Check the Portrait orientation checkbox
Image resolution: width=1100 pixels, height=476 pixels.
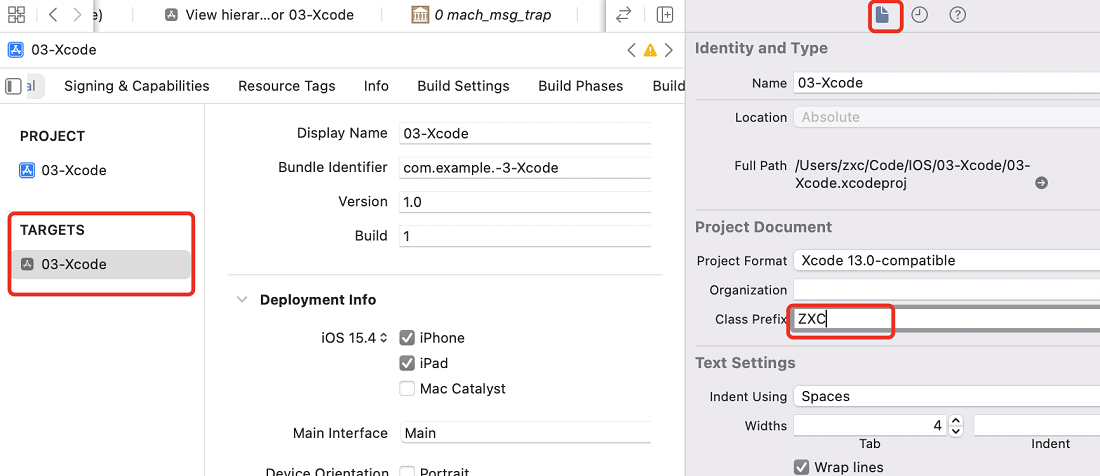407,471
